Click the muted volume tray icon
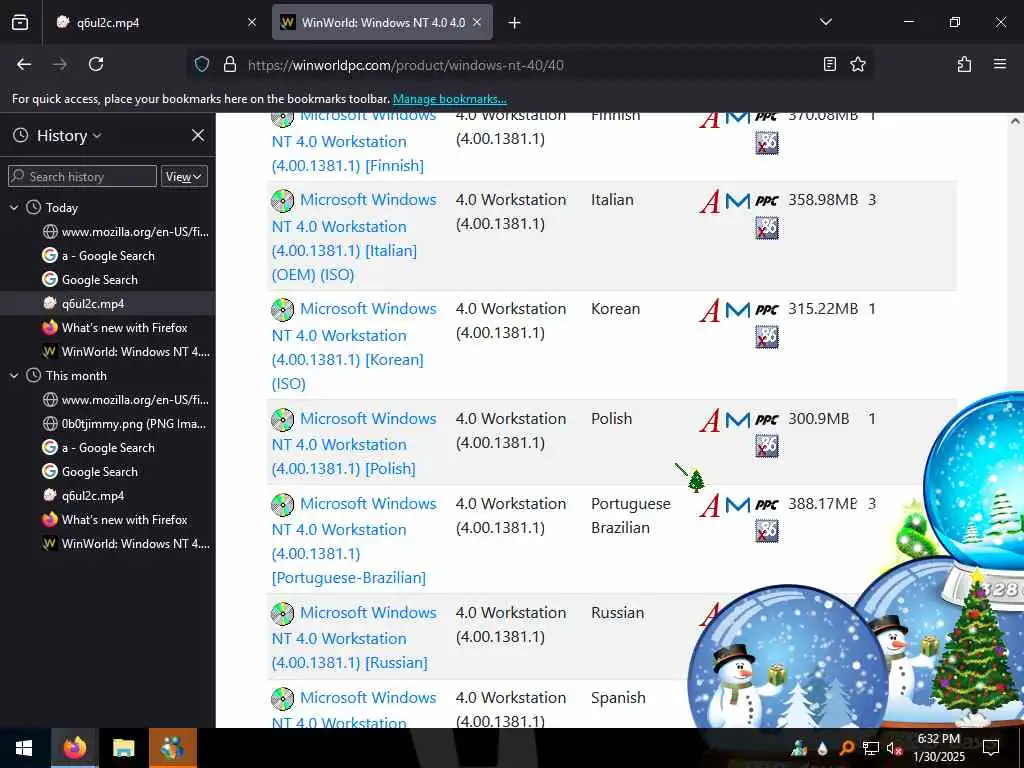Viewport: 1024px width, 768px height. (894, 748)
